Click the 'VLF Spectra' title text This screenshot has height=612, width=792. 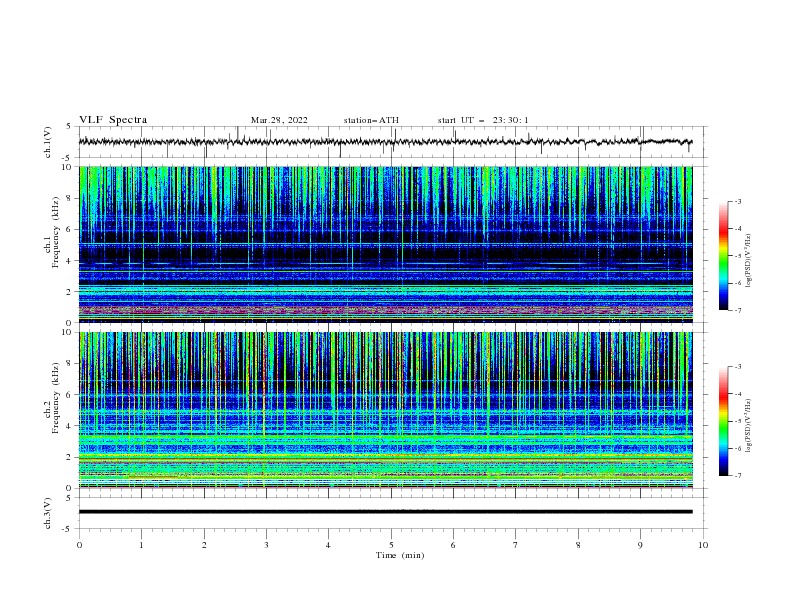(x=113, y=120)
